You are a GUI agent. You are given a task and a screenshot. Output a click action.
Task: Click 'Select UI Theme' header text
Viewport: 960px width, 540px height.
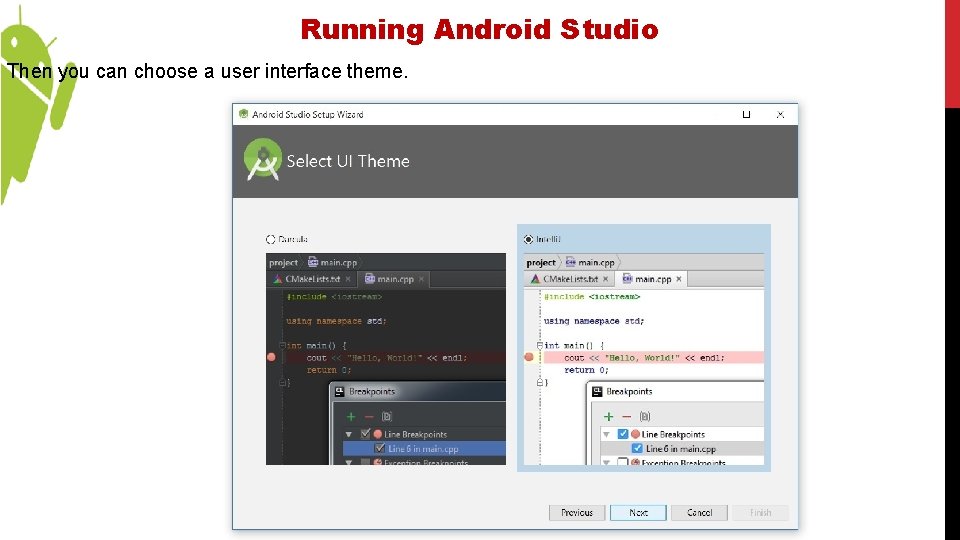pyautogui.click(x=348, y=161)
